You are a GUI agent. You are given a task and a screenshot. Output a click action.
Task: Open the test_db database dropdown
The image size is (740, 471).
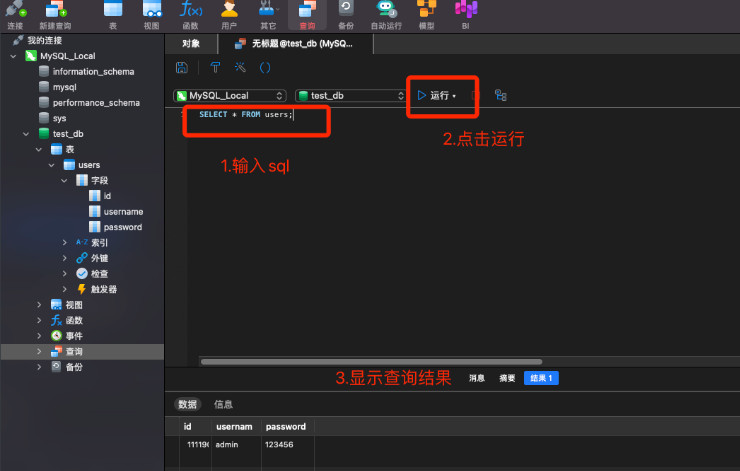[x=351, y=96]
